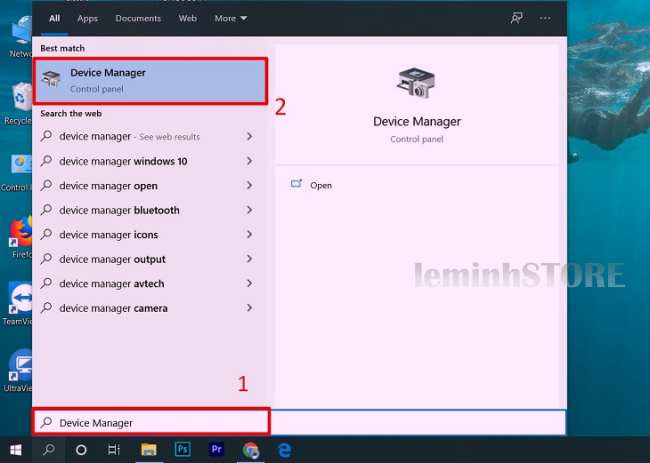Select the Recycle Bin desktop icon
The width and height of the screenshot is (650, 463).
[x=19, y=104]
